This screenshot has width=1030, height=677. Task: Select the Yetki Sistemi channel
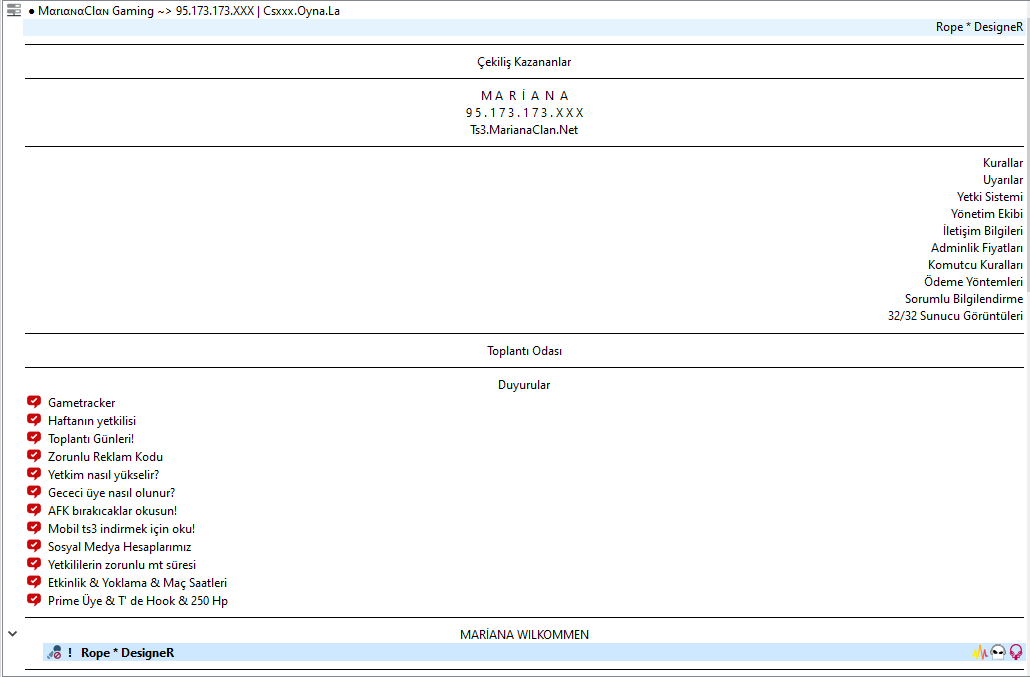pos(989,197)
